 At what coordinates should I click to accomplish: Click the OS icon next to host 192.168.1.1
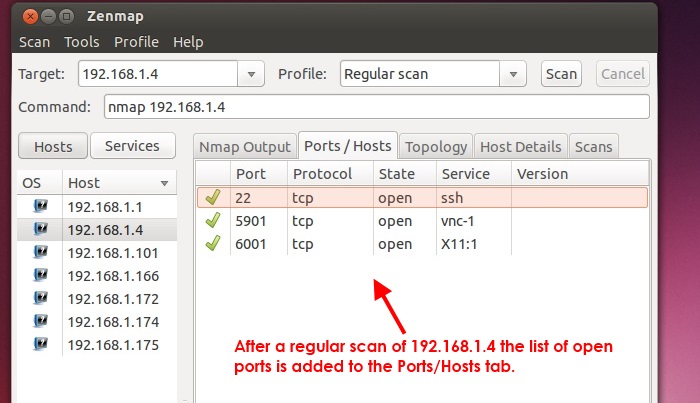pyautogui.click(x=41, y=206)
